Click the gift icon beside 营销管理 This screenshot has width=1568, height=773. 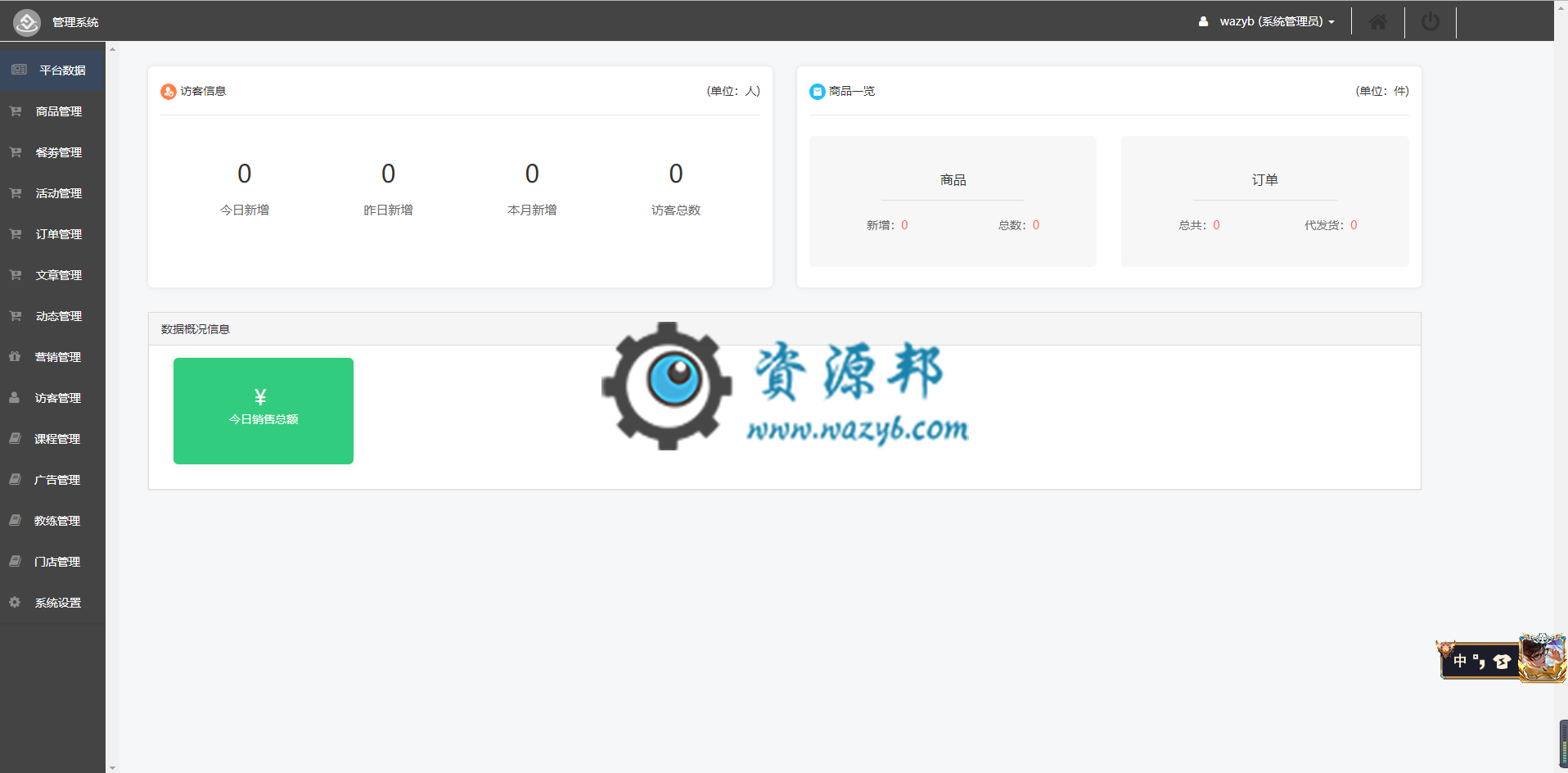(15, 356)
